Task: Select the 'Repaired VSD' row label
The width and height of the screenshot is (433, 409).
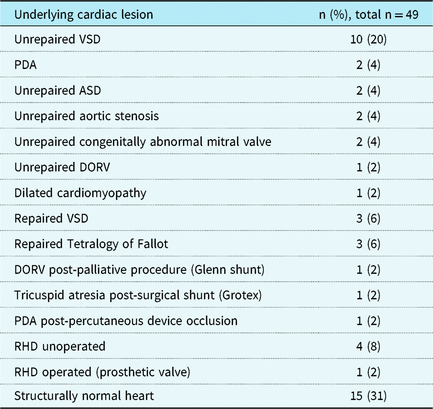Action: point(51,218)
